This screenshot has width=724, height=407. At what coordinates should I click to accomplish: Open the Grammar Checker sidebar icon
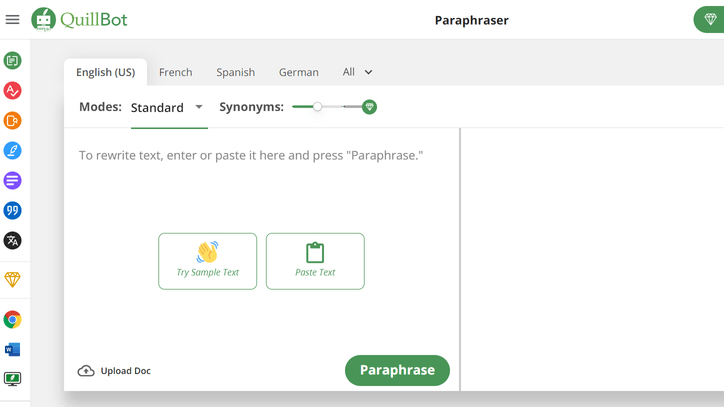pos(12,91)
